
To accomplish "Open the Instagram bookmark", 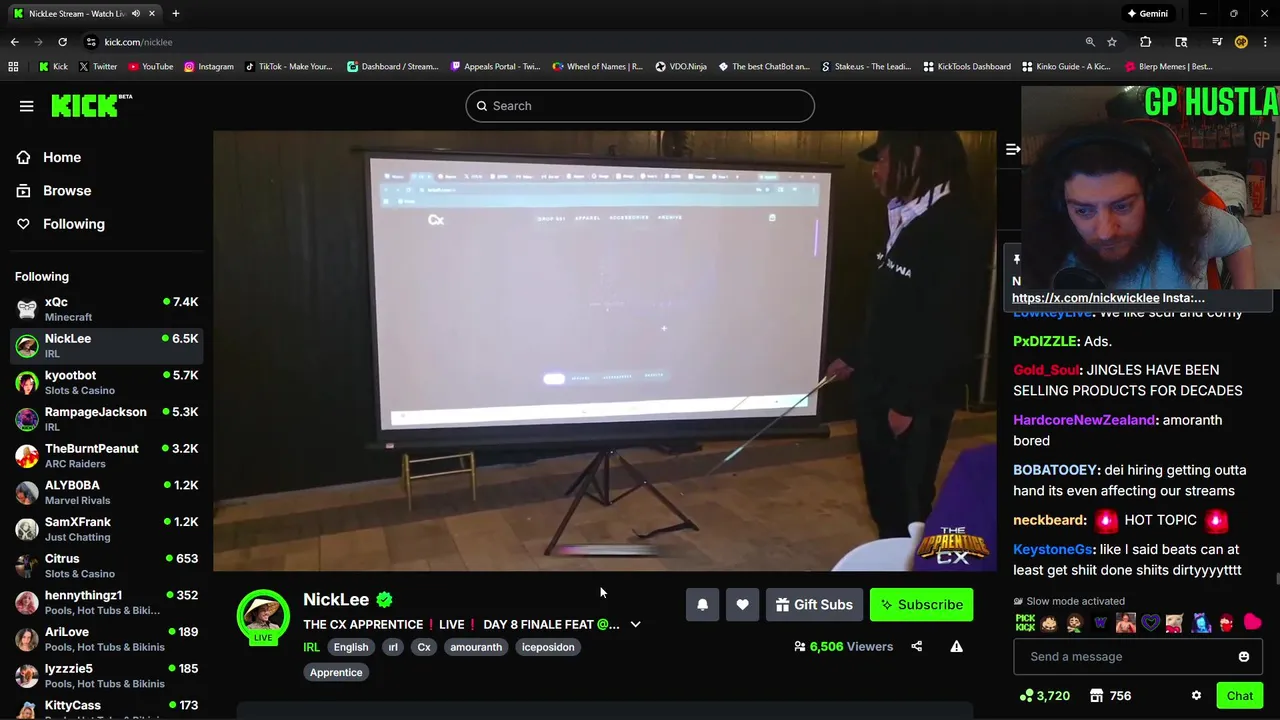I will [x=208, y=67].
